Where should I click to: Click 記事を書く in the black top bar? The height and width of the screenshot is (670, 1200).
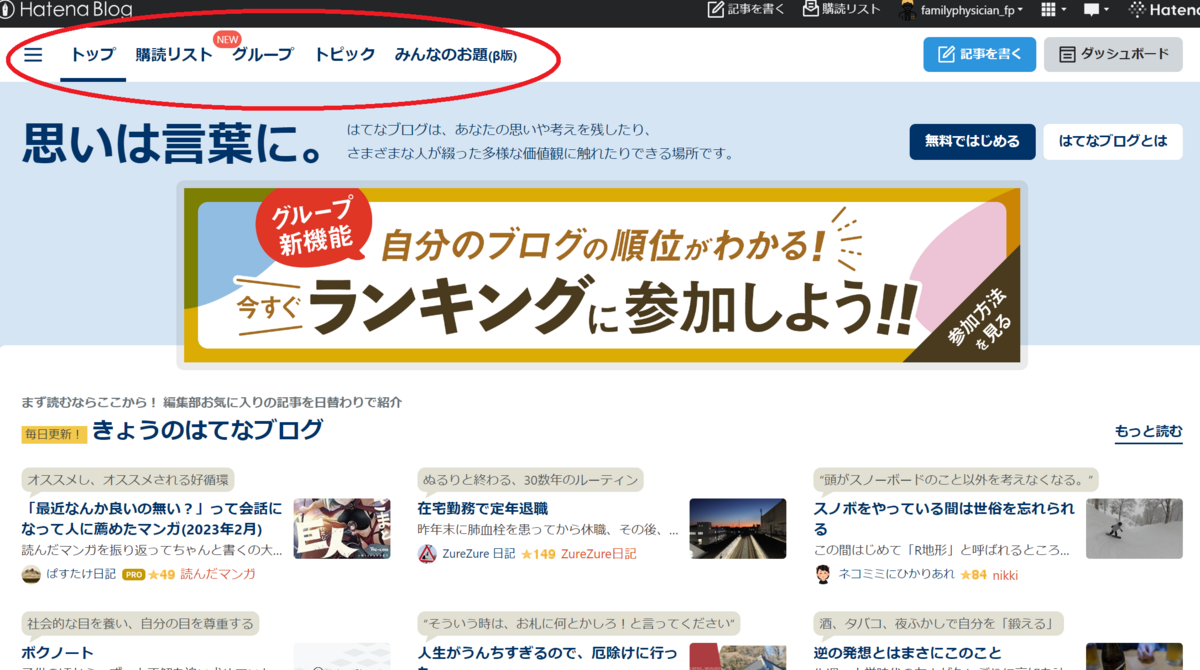[744, 9]
